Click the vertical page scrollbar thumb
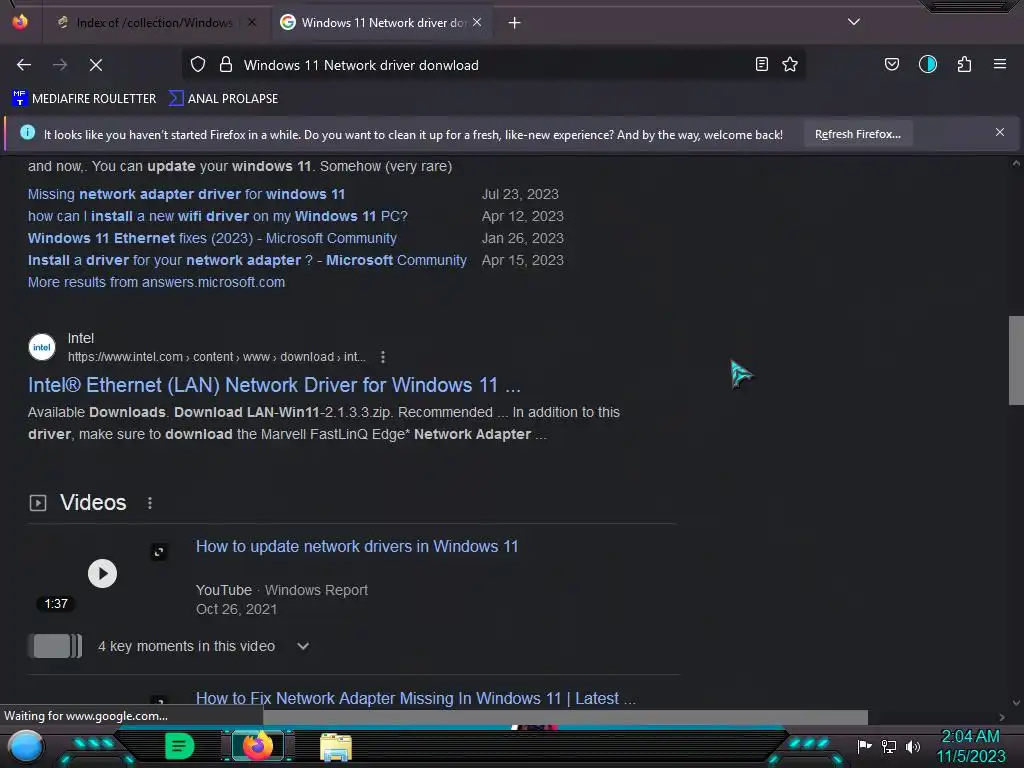The height and width of the screenshot is (768, 1024). point(1016,360)
